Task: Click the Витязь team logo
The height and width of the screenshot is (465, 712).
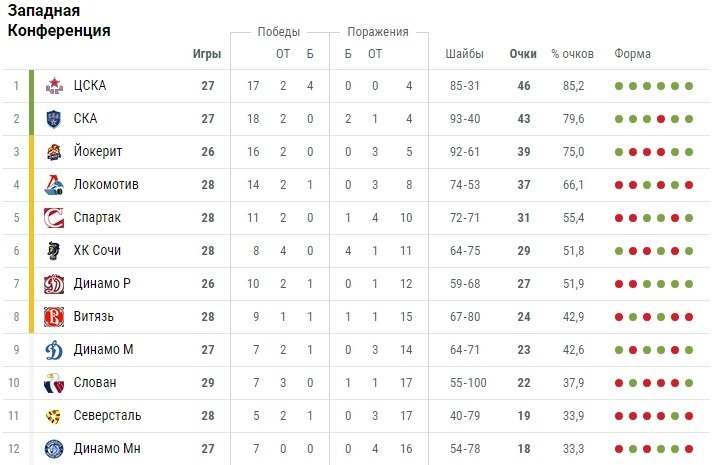Action: (x=54, y=317)
